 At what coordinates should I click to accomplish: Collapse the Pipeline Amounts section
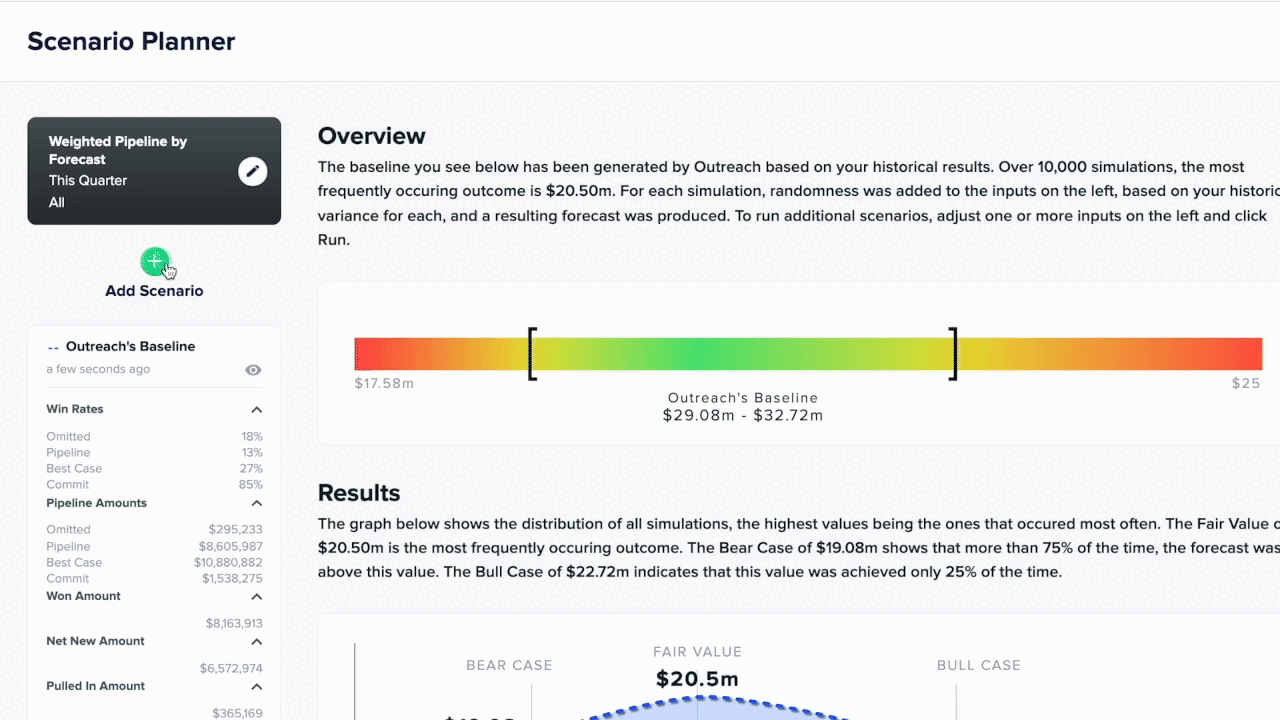(257, 504)
